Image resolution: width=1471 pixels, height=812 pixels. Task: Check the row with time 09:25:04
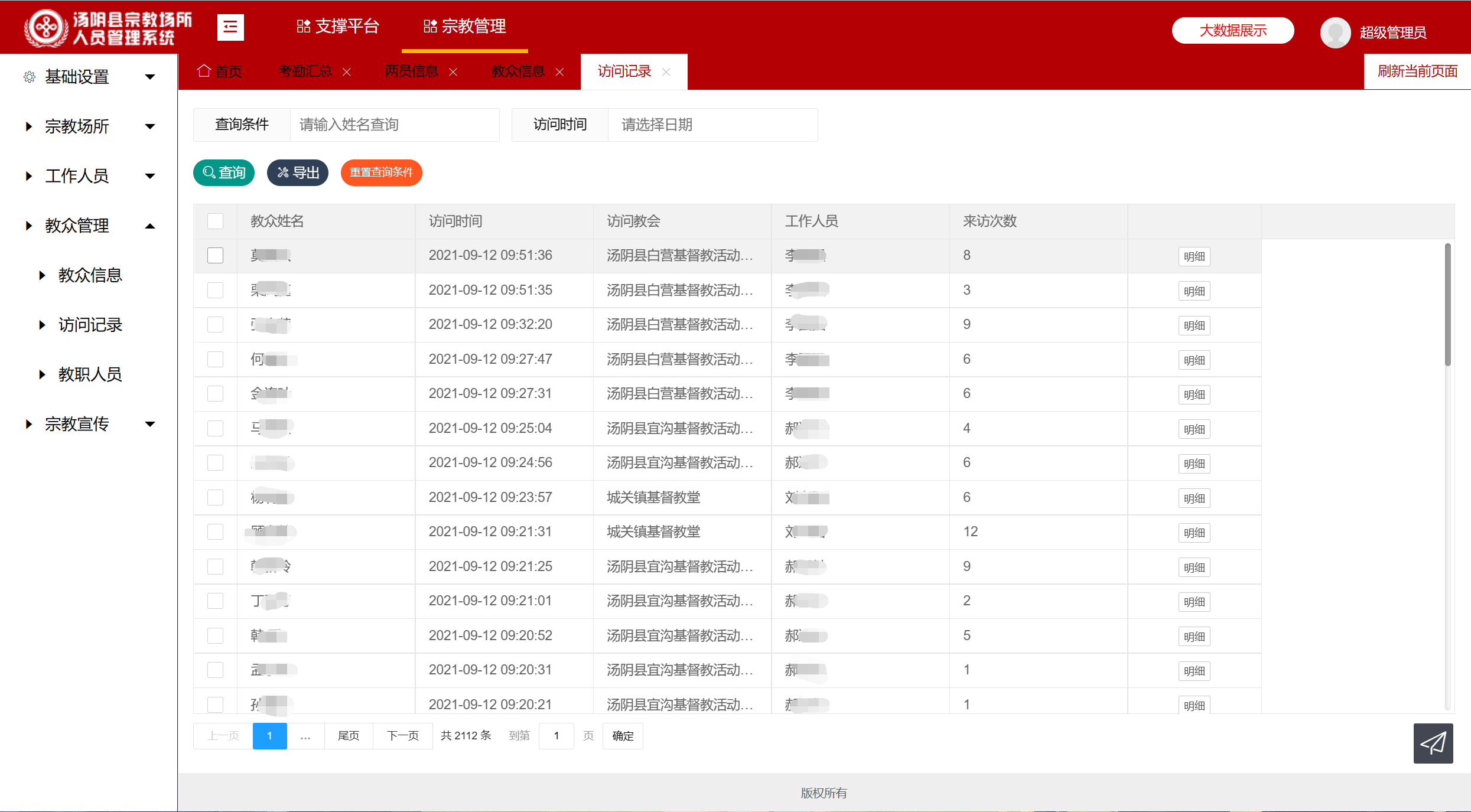(x=215, y=428)
